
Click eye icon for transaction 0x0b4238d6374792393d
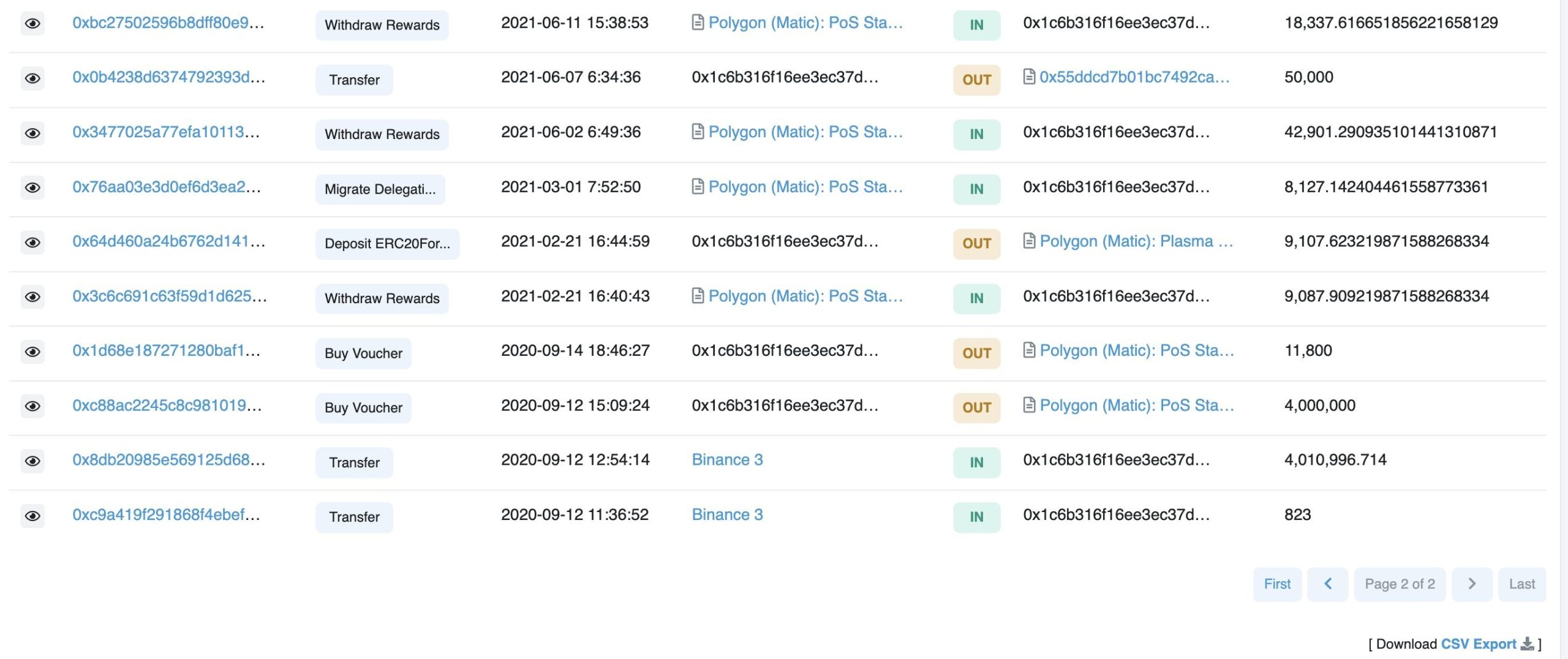(x=32, y=78)
